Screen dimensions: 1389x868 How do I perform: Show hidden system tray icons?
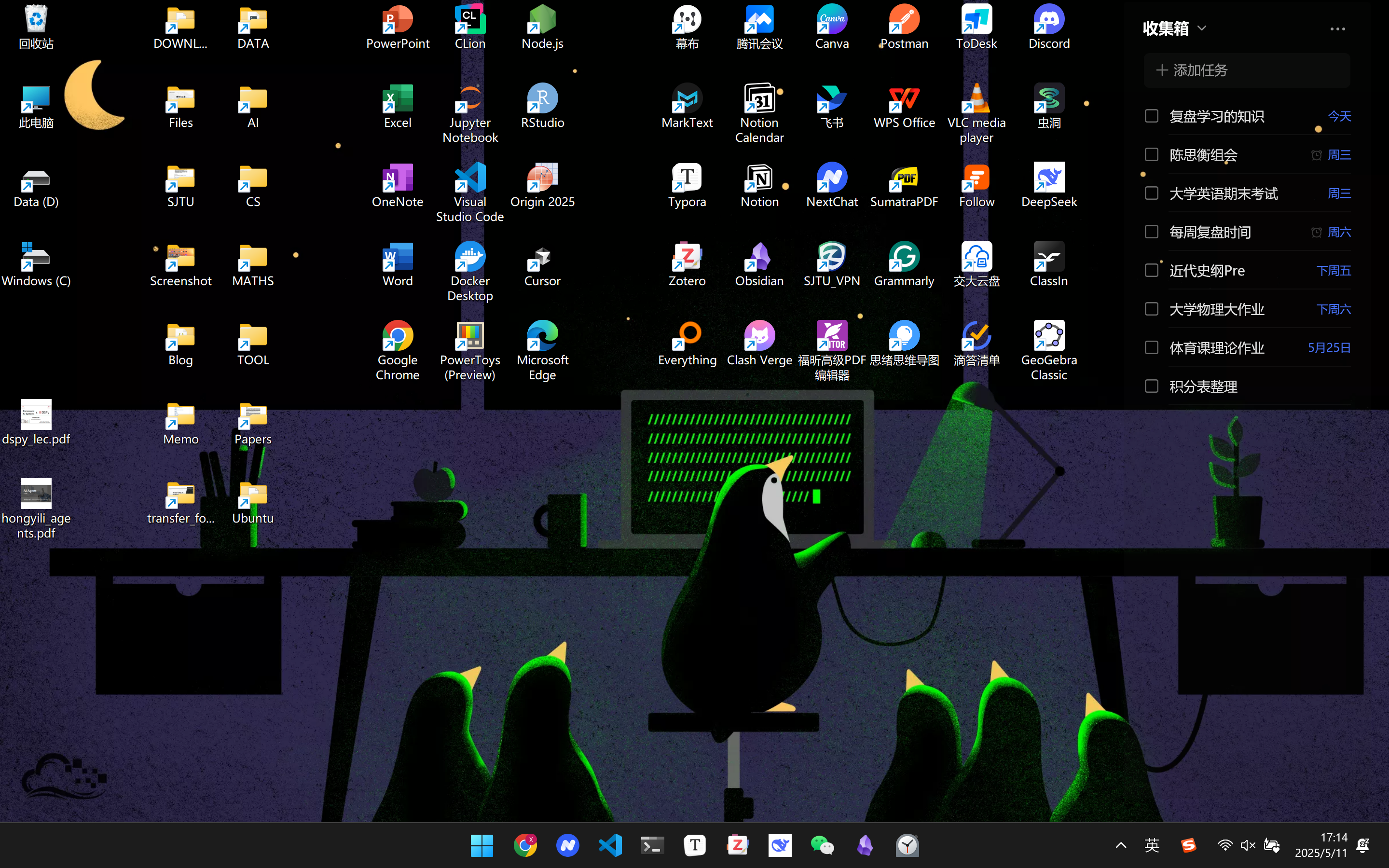1120,845
